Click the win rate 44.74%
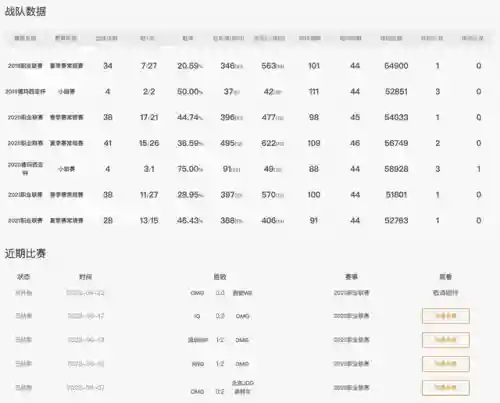The width and height of the screenshot is (500, 403). click(x=190, y=117)
